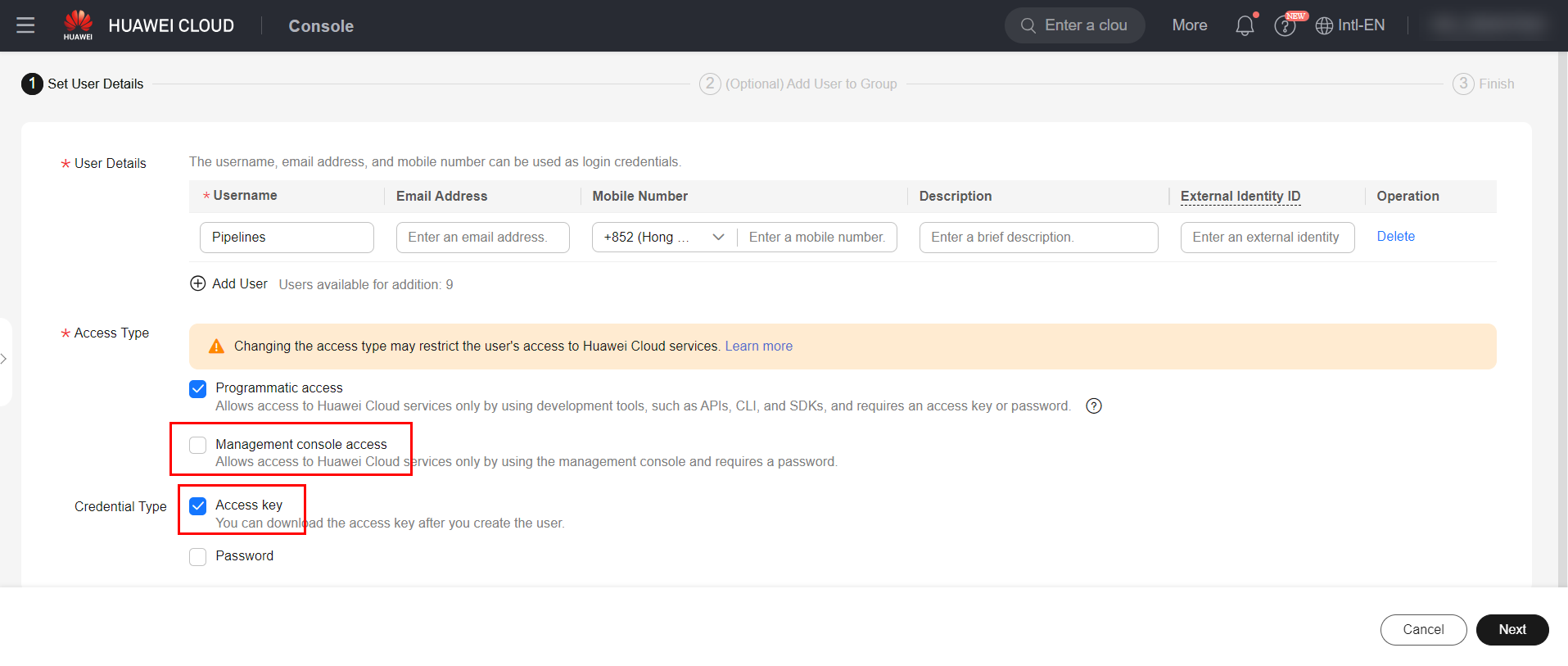Click the Huawei logo icon

coord(79,23)
